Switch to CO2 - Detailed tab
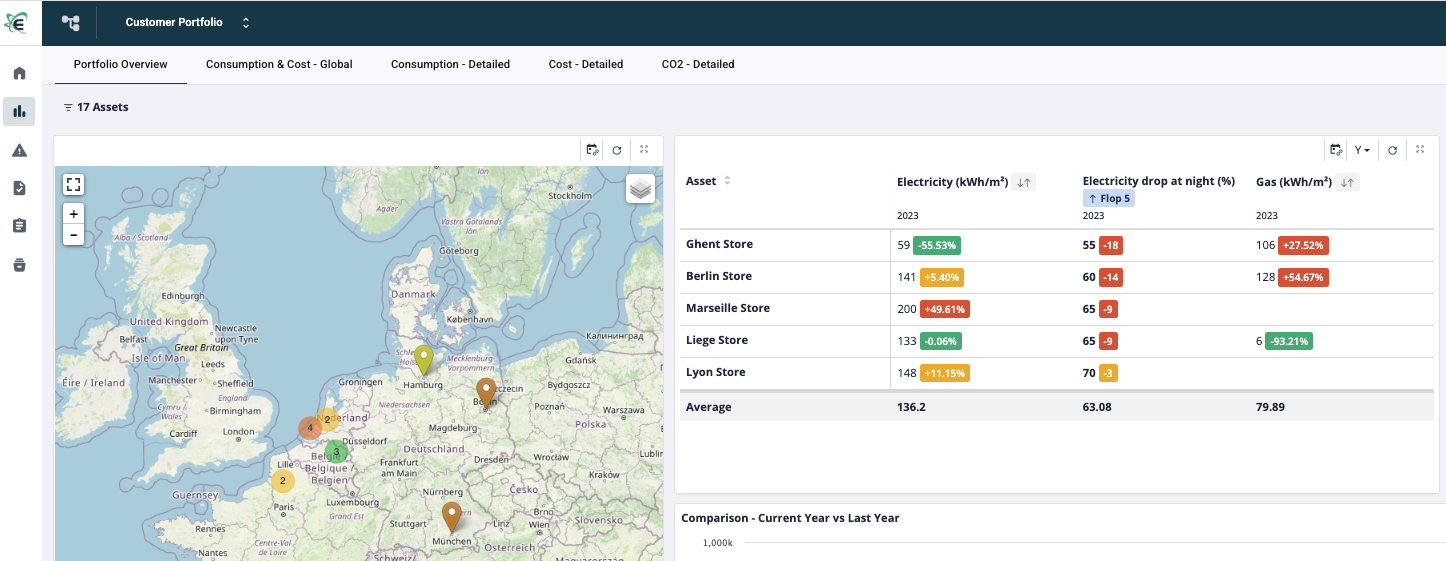 tap(698, 64)
